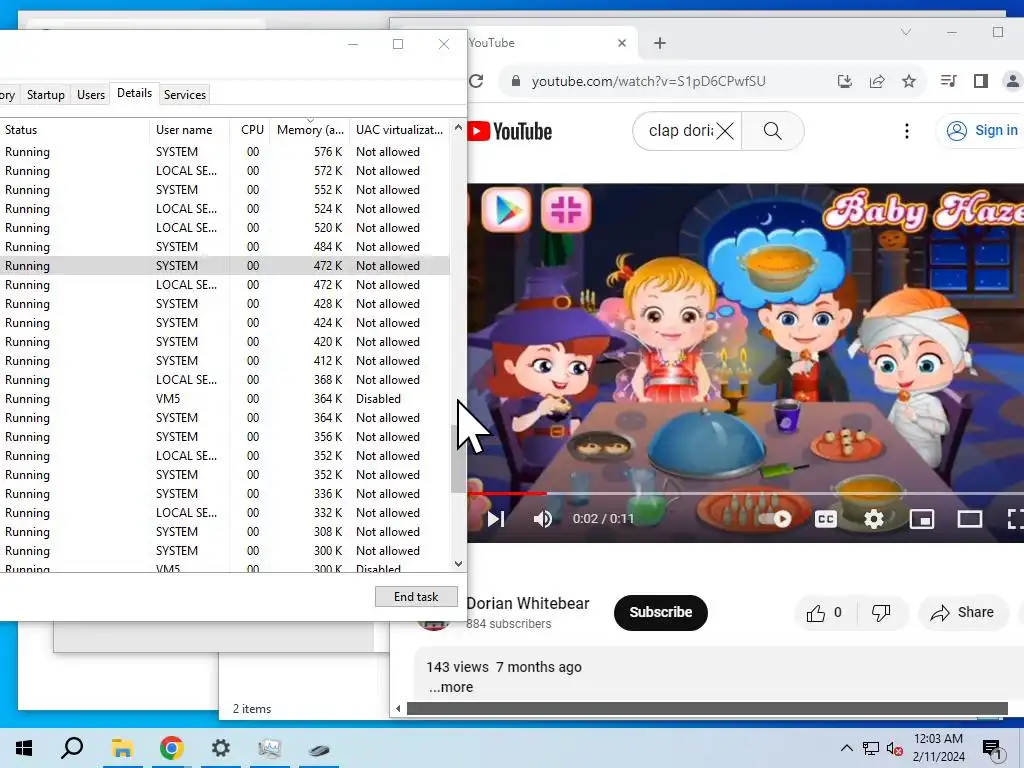Click Task Manager vertical scrollbar thumb
The image size is (1024, 768).
click(458, 459)
